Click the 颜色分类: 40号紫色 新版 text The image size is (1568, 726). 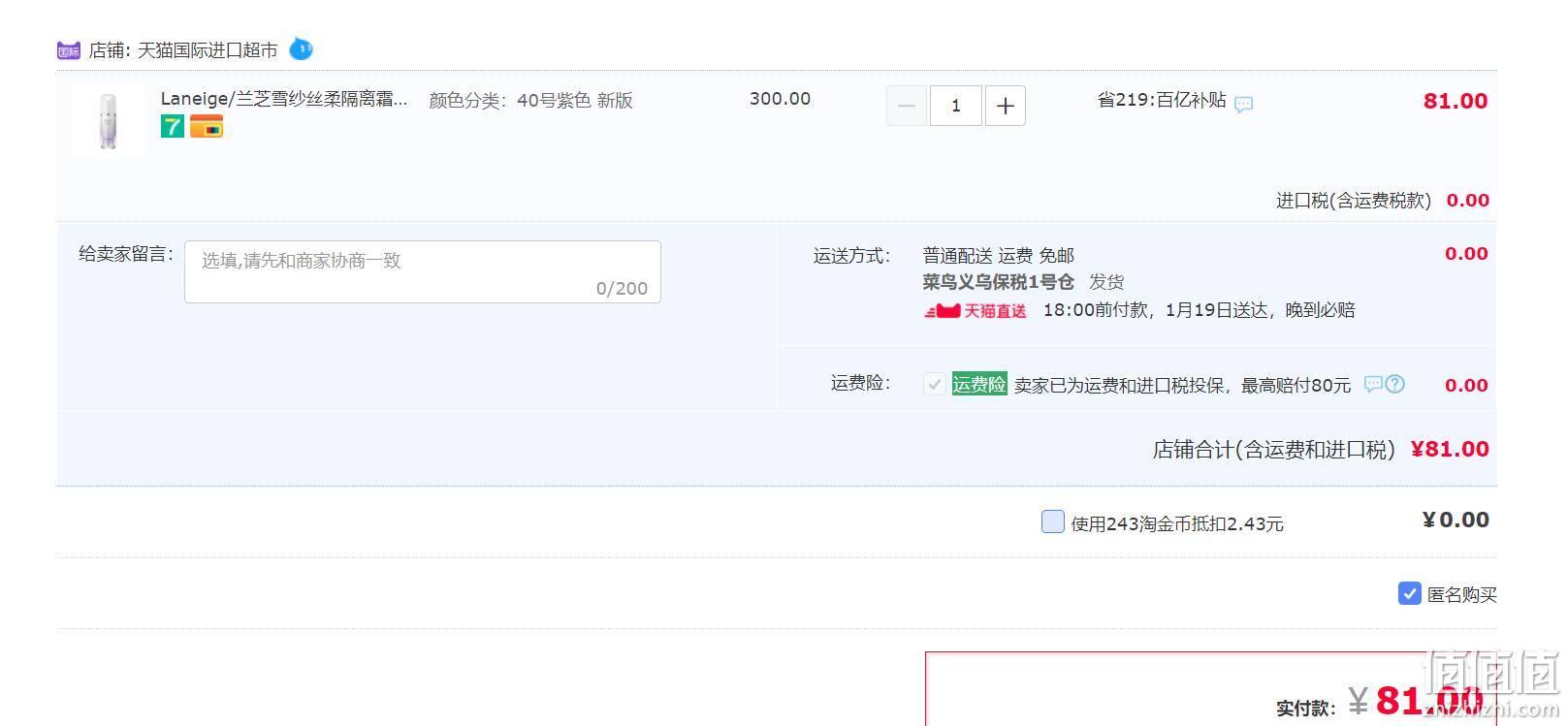(x=530, y=100)
